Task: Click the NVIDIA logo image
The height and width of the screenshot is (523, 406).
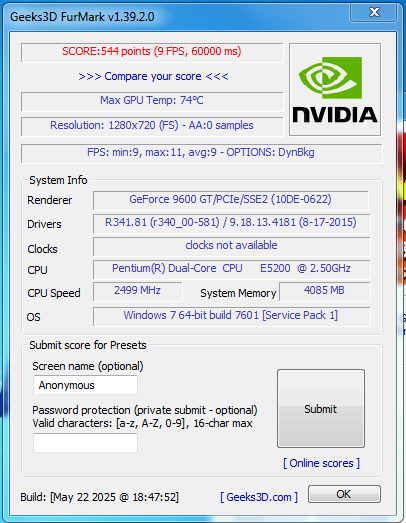Action: [x=335, y=89]
